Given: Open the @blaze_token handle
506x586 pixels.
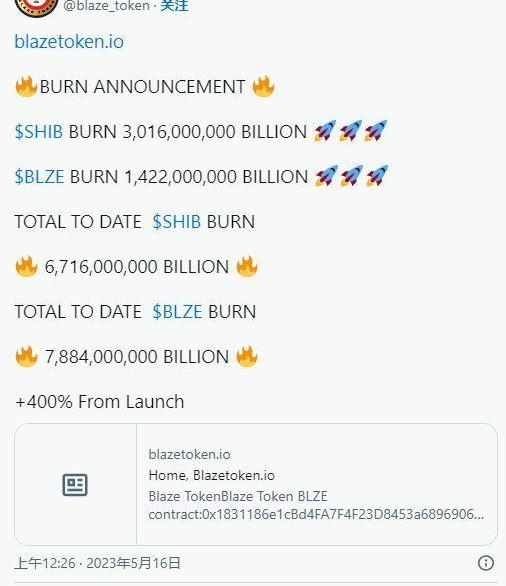Looking at the screenshot, I should [107, 6].
